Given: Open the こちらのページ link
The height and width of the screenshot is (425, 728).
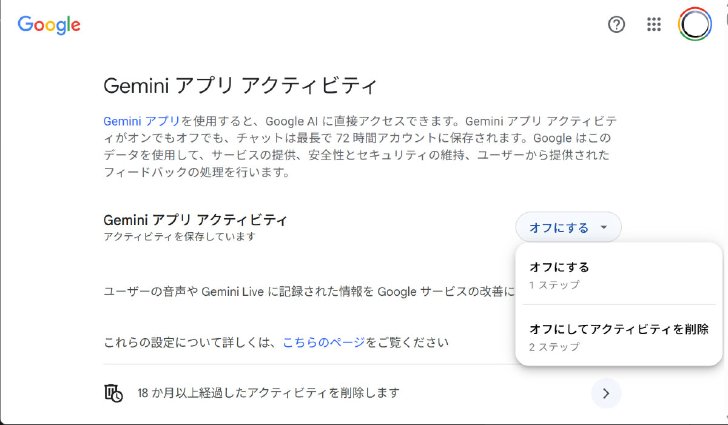Looking at the screenshot, I should (324, 343).
